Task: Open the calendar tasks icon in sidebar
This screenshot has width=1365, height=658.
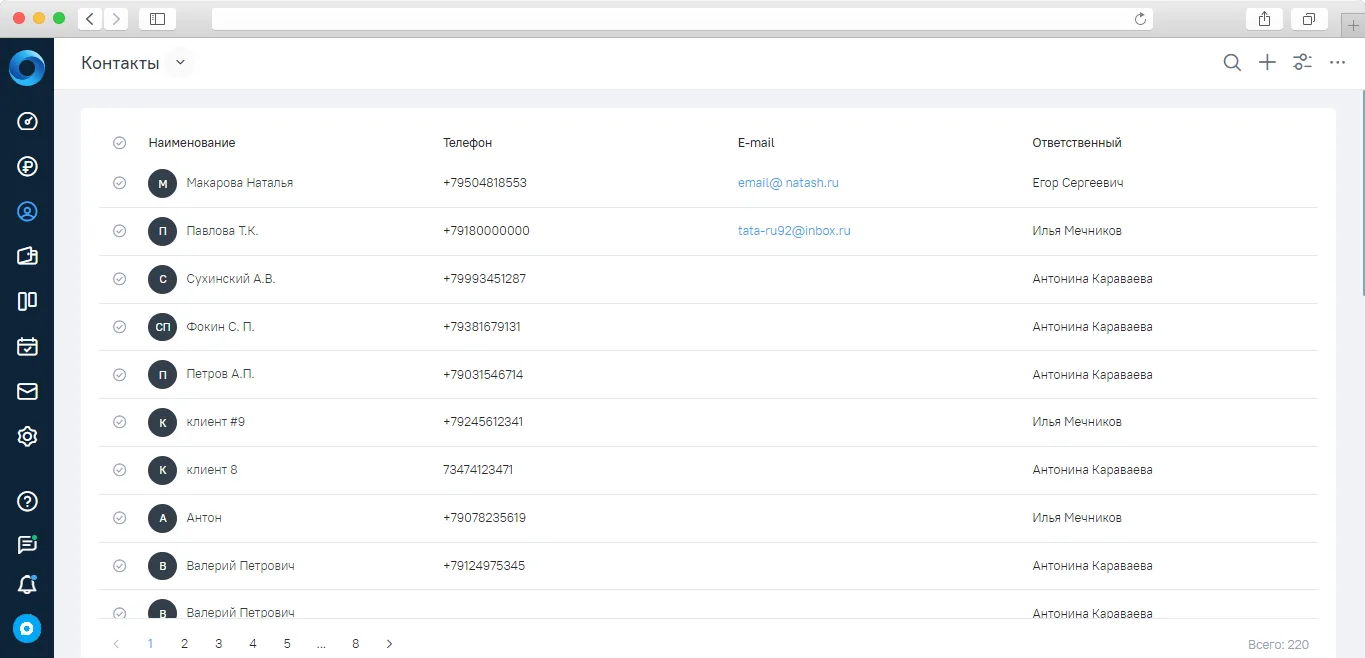Action: point(27,347)
